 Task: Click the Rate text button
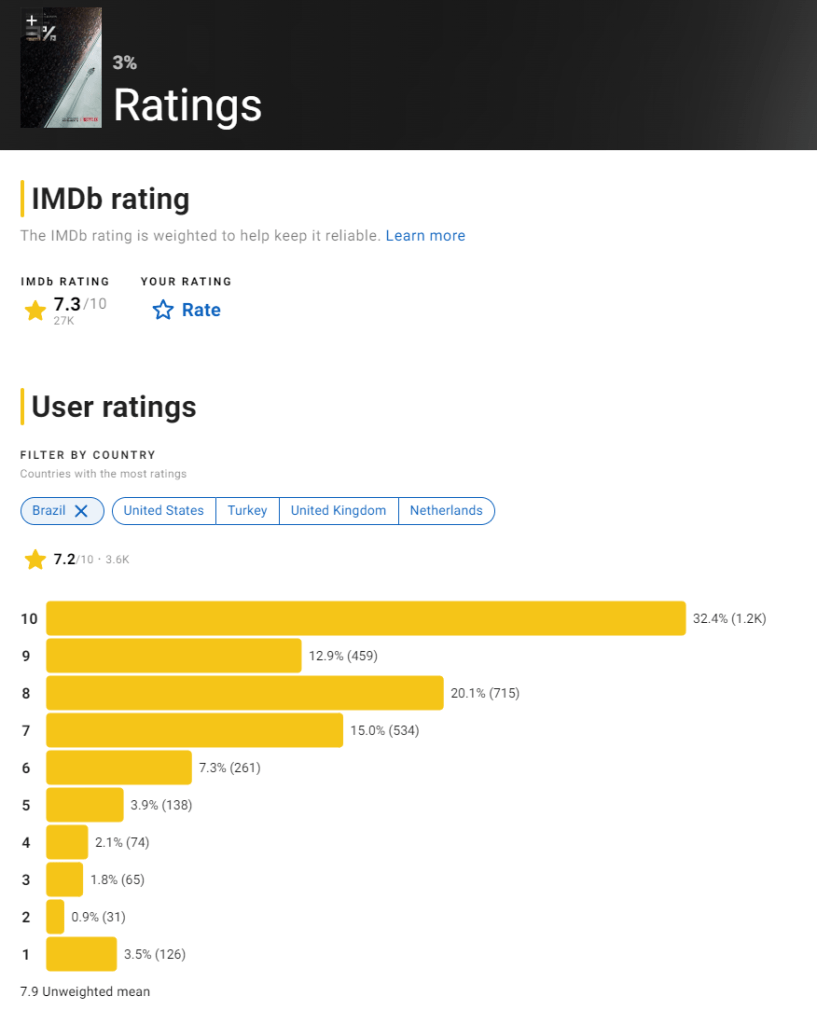tap(201, 310)
